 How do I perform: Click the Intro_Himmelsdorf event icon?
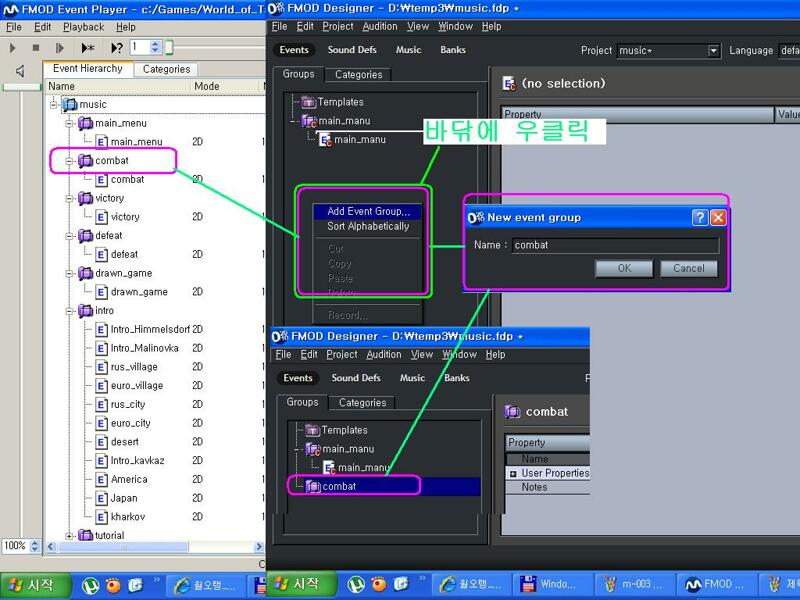102,330
